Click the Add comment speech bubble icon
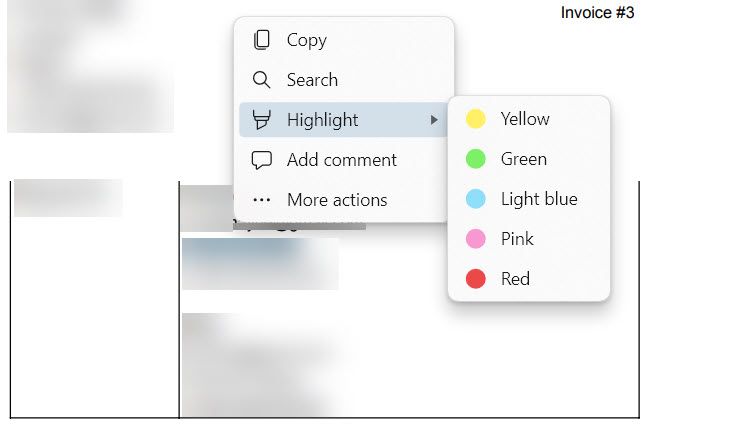The width and height of the screenshot is (750, 429). pos(262,160)
